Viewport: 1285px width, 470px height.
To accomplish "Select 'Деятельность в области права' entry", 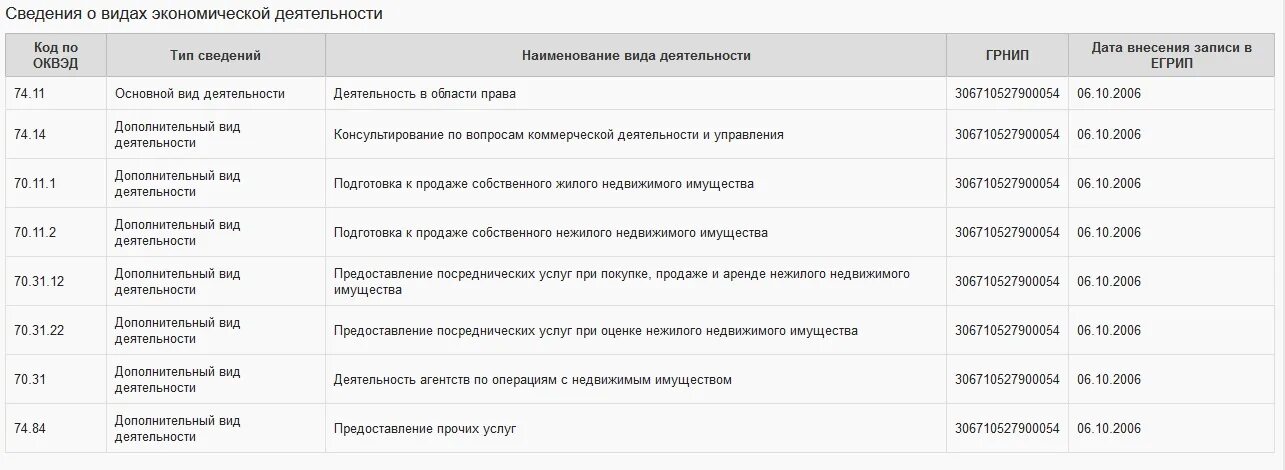I will tap(425, 94).
